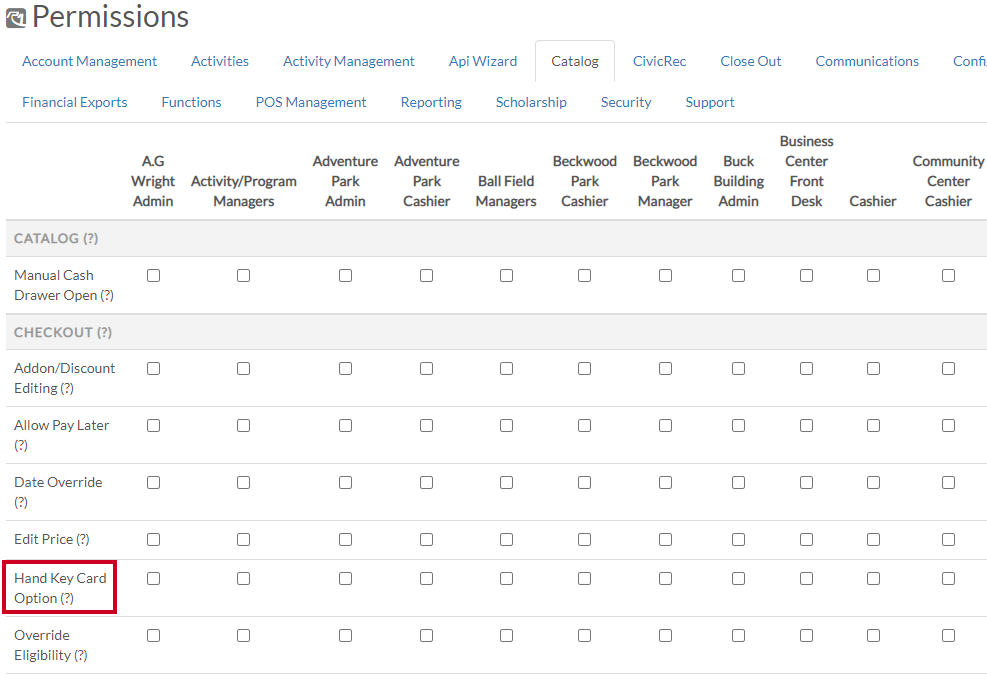This screenshot has width=987, height=679.
Task: Click the Beckwood Park Cashier column header
Action: tap(585, 181)
